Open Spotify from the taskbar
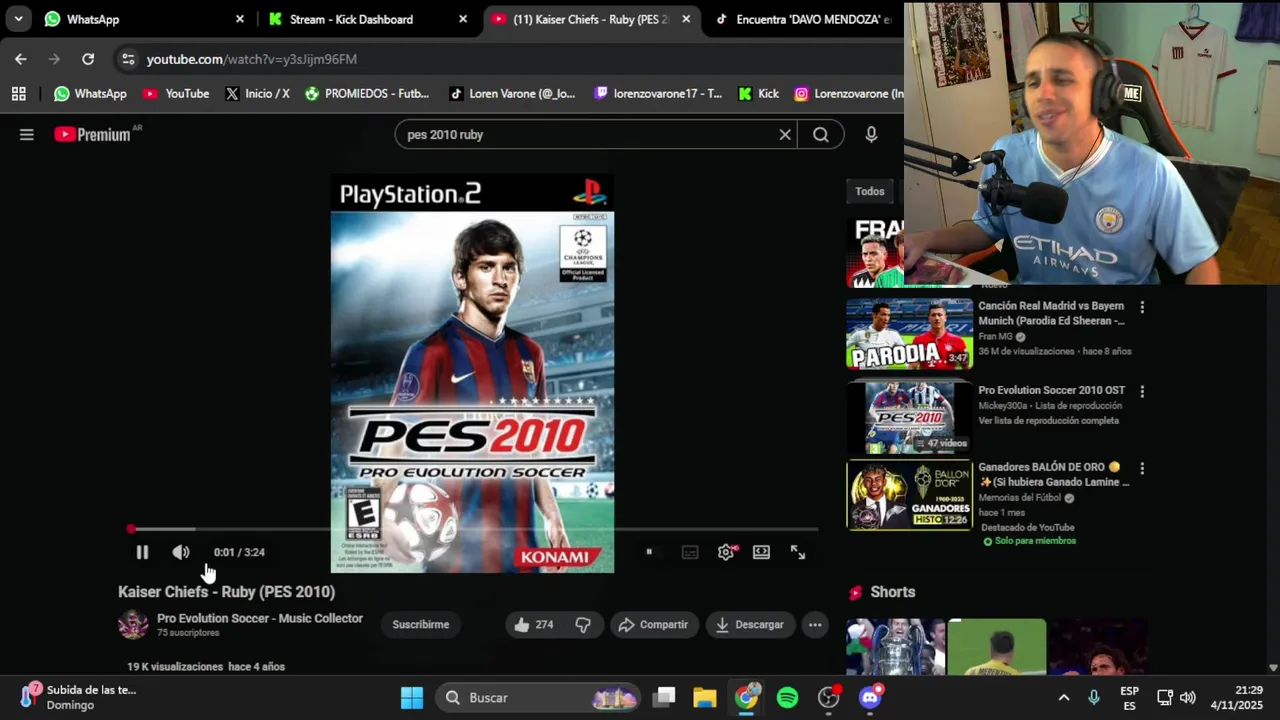 tap(788, 698)
